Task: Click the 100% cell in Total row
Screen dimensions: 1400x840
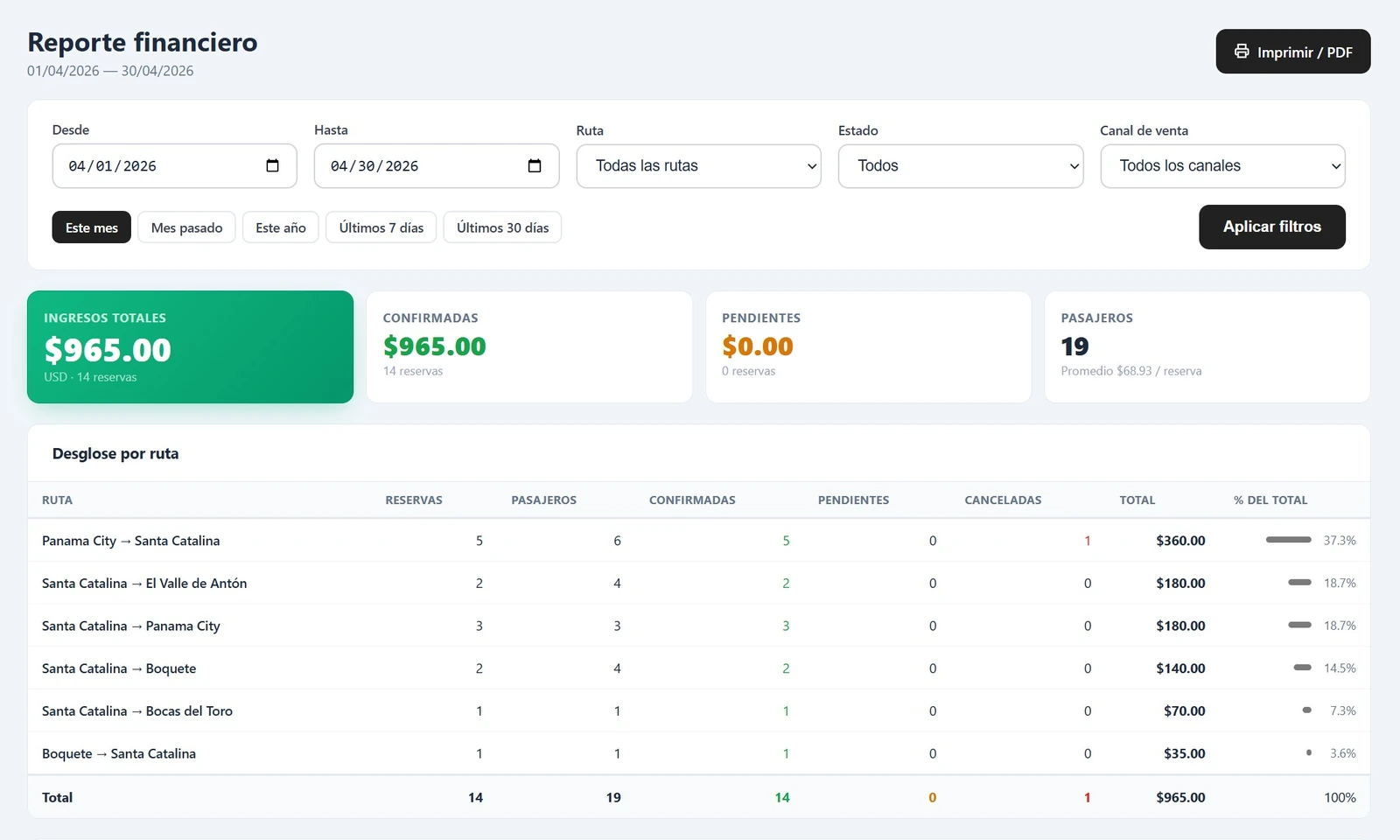Action: coord(1340,798)
